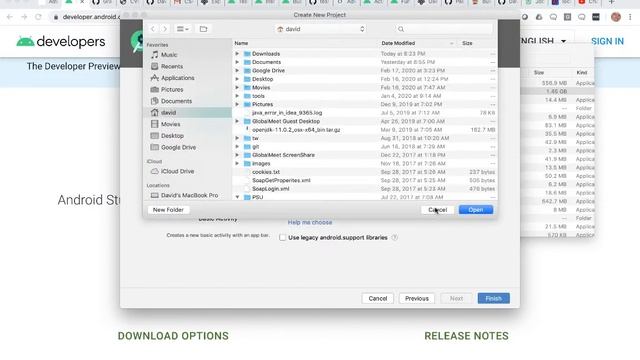Click the Chrome address bar
Screen dimensions: 640x360
point(90,17)
